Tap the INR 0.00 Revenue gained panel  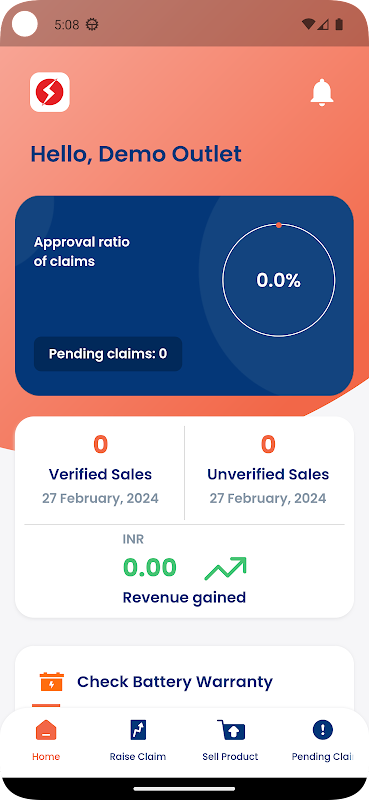click(x=184, y=569)
